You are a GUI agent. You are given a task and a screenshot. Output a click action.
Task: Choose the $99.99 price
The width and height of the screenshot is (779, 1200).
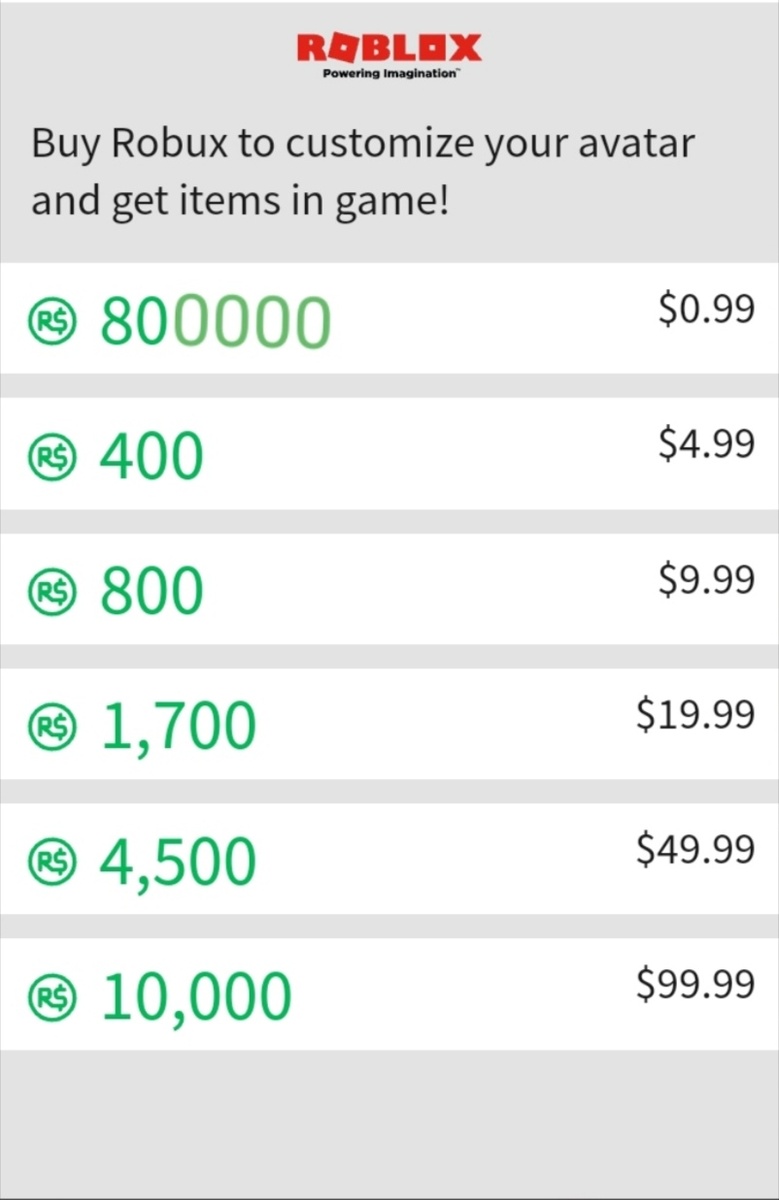click(x=695, y=985)
